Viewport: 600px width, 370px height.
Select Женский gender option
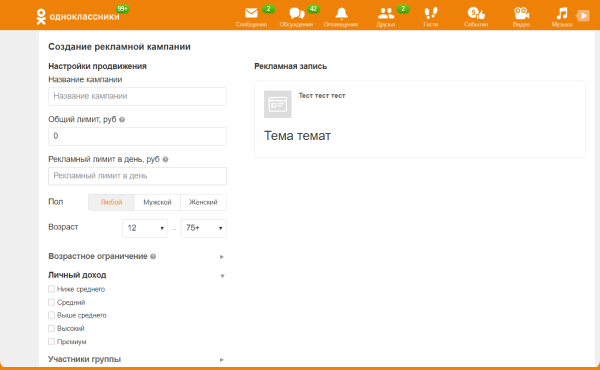click(x=203, y=202)
